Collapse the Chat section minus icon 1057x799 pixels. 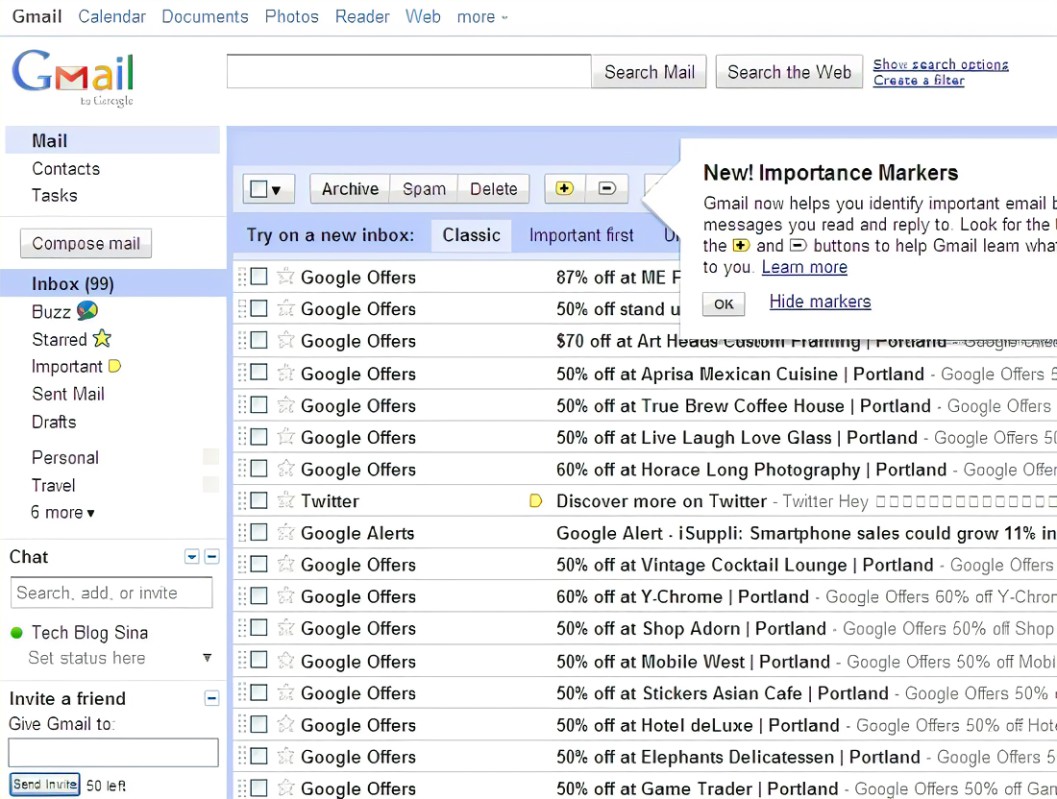click(x=211, y=557)
